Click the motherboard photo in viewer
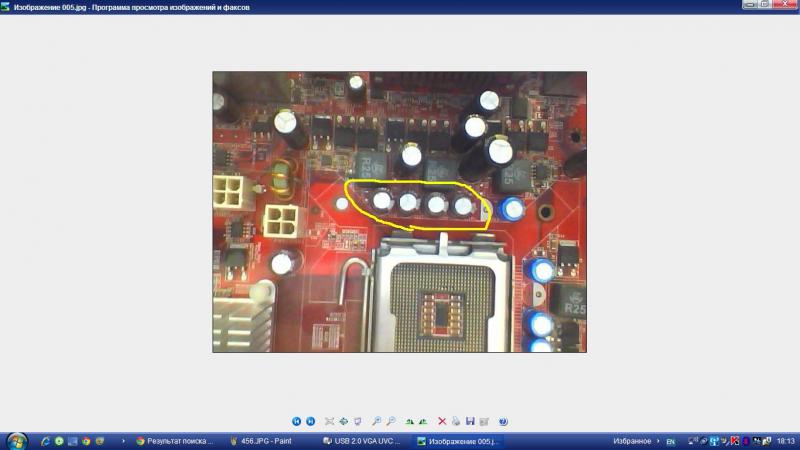This screenshot has height=450, width=800. point(399,211)
